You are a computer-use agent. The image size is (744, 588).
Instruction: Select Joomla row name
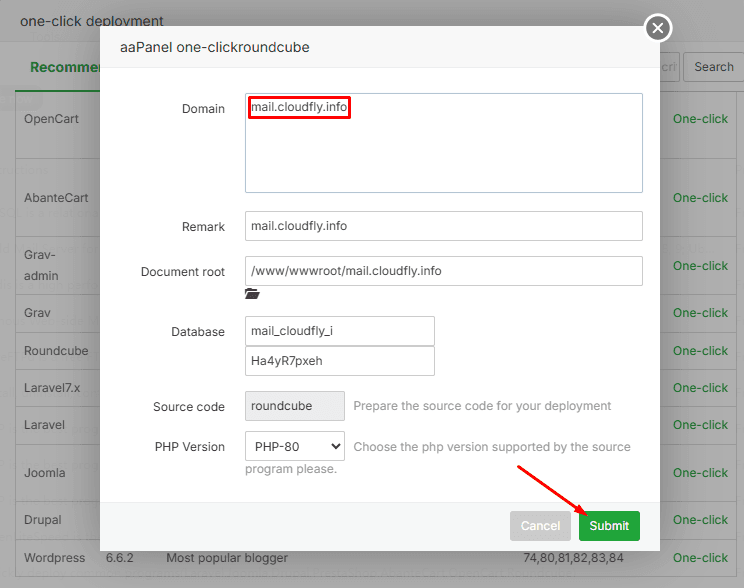(45, 473)
